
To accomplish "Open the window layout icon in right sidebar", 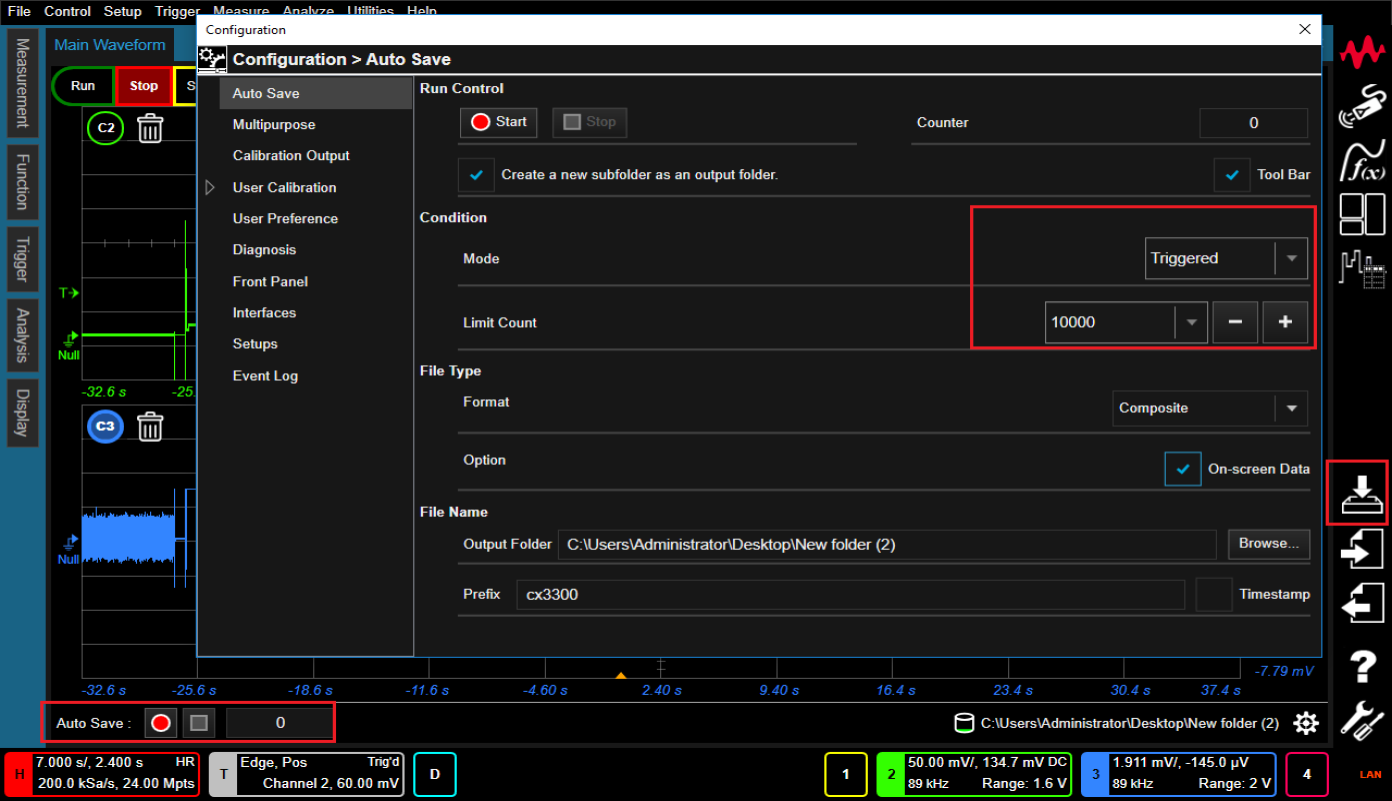I will 1362,213.
